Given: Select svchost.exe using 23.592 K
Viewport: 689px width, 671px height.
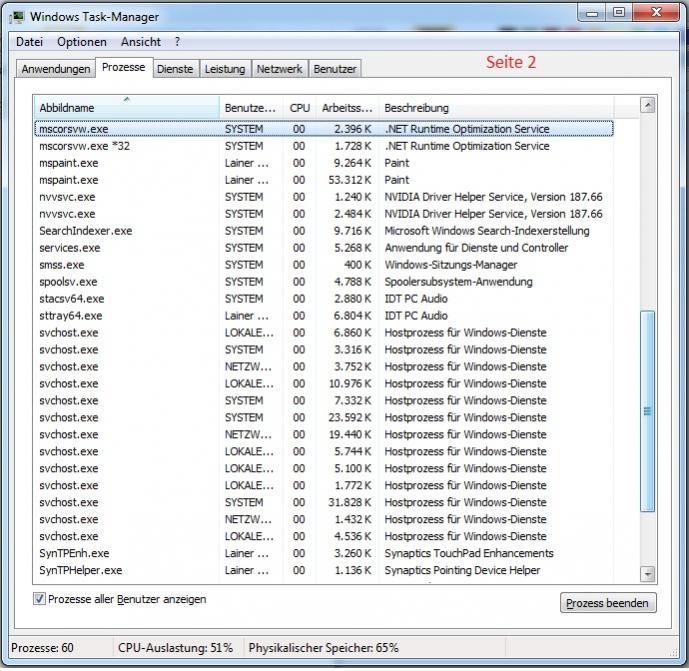Looking at the screenshot, I should point(324,417).
